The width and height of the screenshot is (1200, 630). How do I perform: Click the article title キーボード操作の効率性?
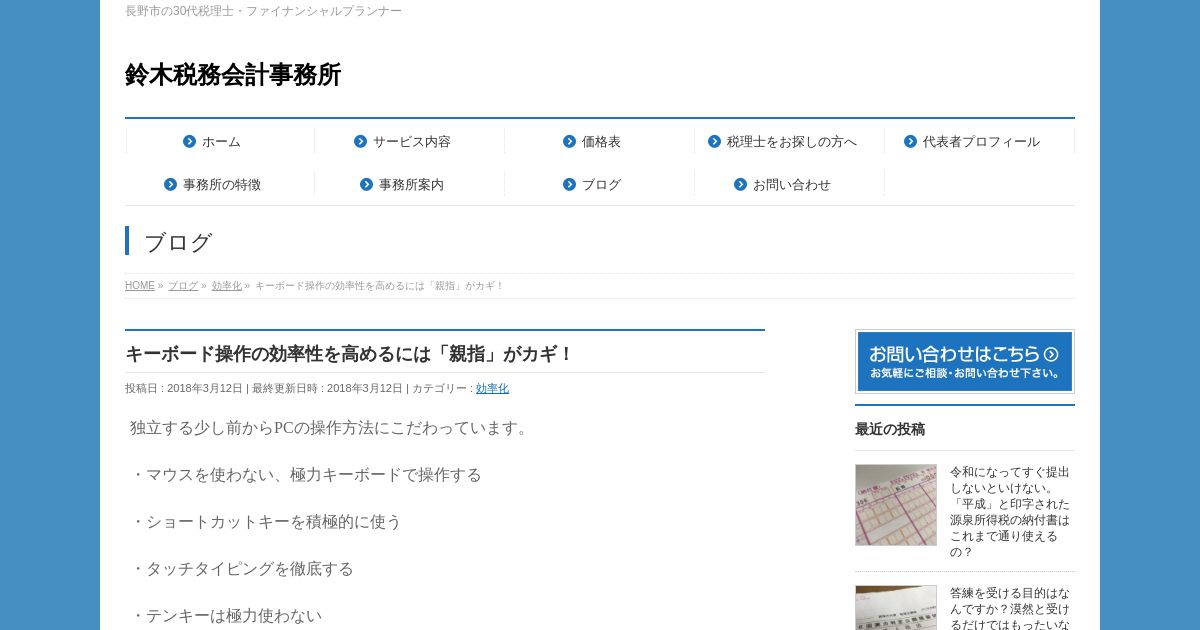pyautogui.click(x=349, y=354)
